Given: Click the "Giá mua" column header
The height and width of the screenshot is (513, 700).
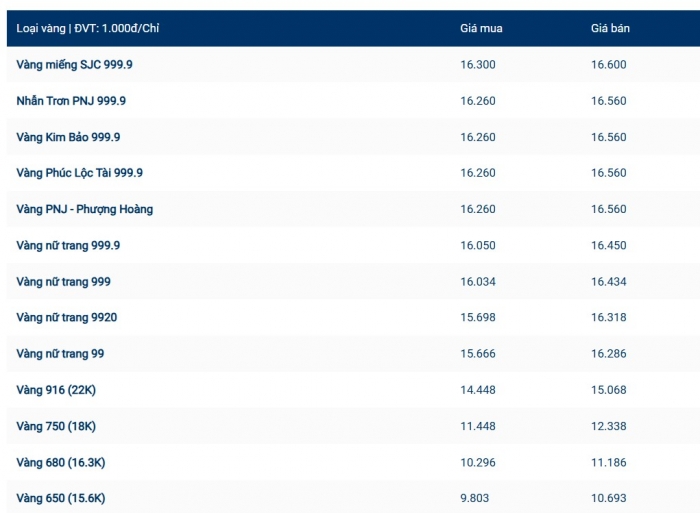Looking at the screenshot, I should pos(481,28).
